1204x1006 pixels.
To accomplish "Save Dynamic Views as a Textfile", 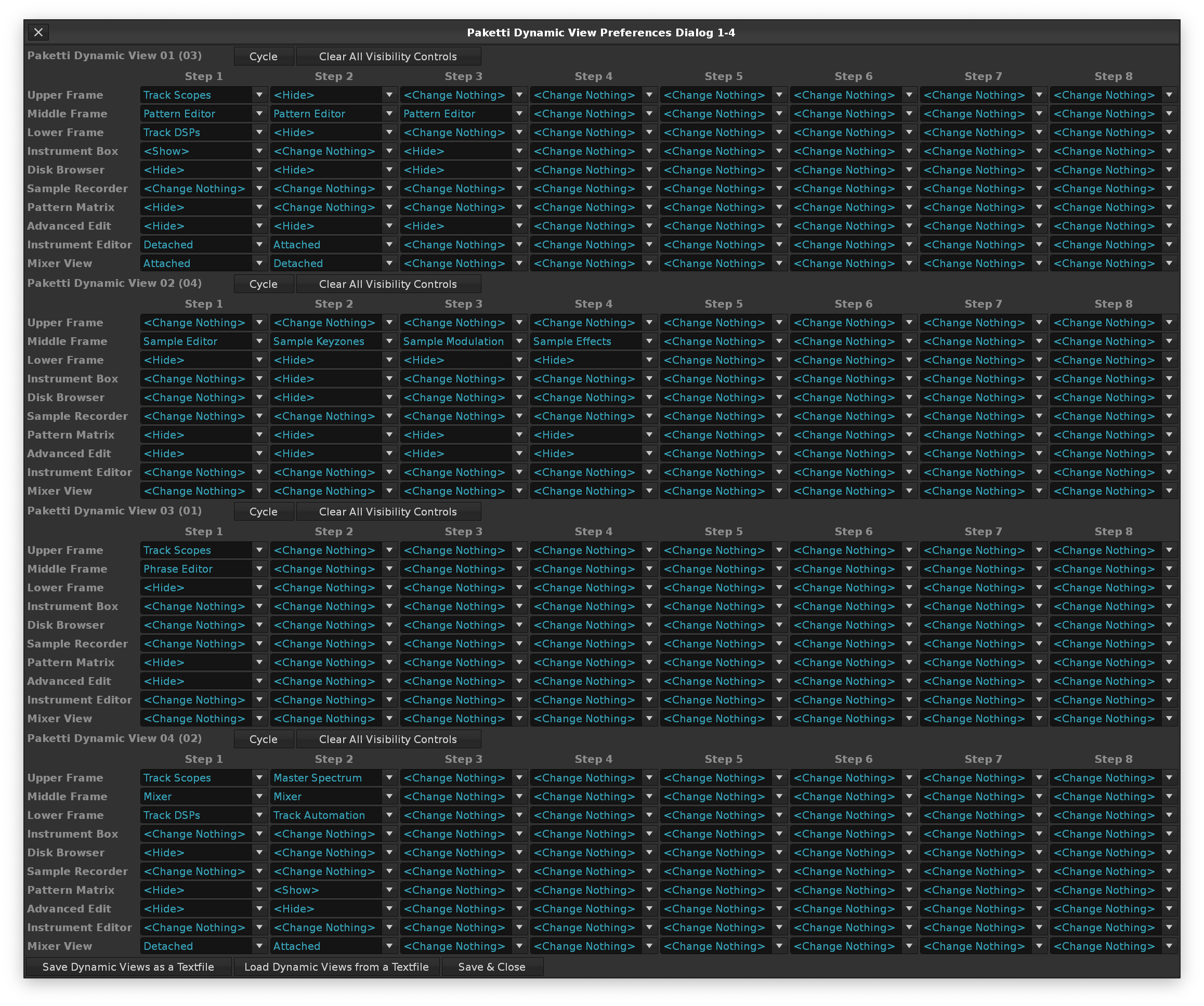I will point(128,967).
